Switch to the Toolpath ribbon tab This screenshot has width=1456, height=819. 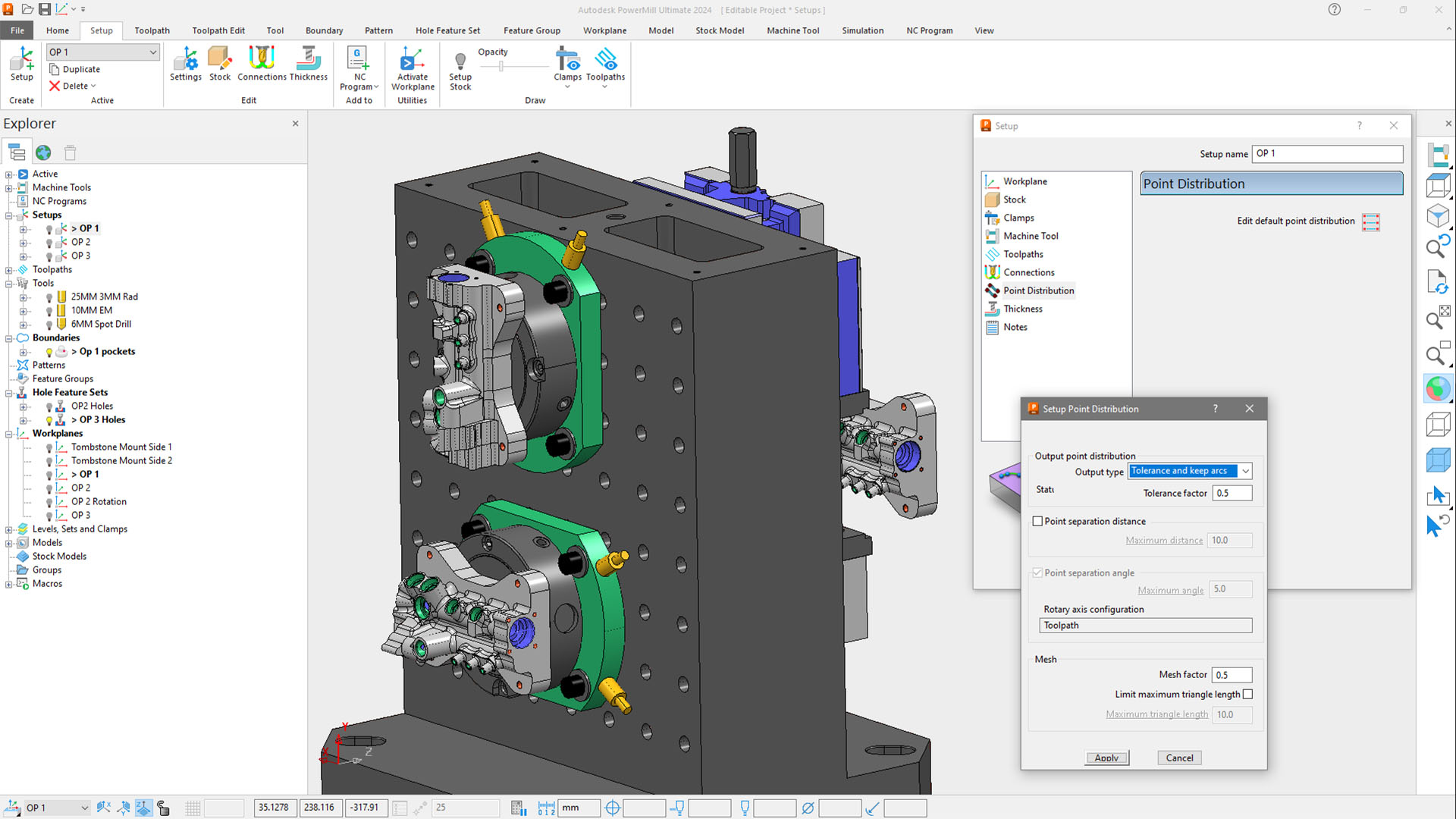click(x=152, y=30)
